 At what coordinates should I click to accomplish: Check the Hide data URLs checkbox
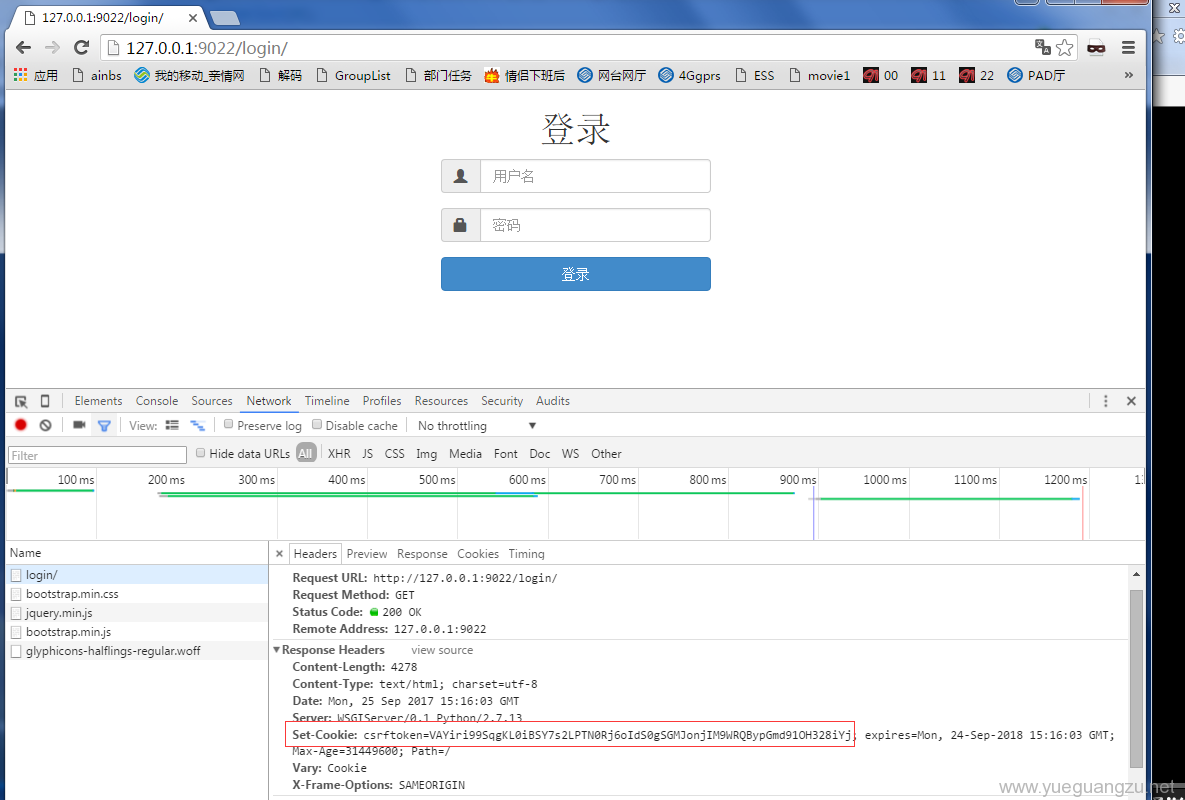[200, 453]
